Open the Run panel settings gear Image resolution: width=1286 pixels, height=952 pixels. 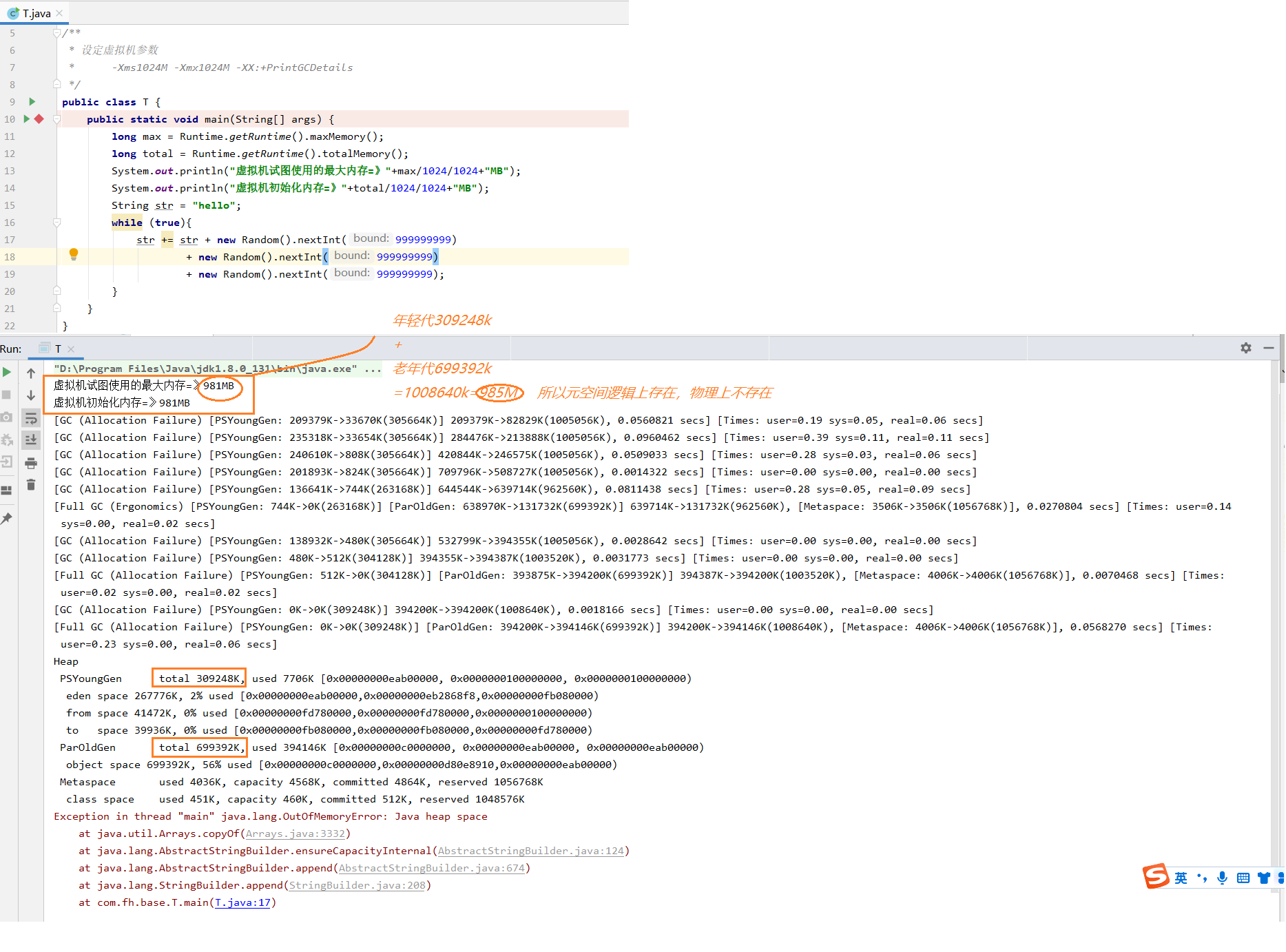(x=1246, y=348)
